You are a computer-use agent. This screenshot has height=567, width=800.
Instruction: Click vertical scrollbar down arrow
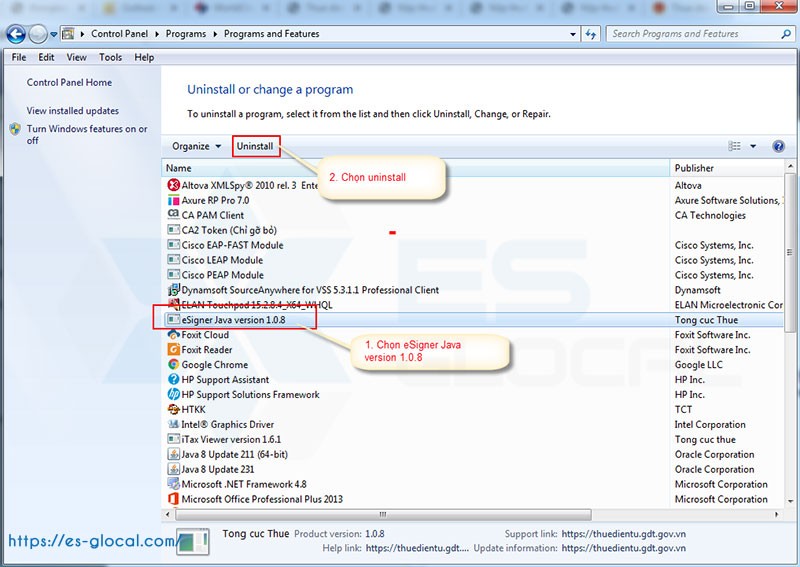(790, 501)
